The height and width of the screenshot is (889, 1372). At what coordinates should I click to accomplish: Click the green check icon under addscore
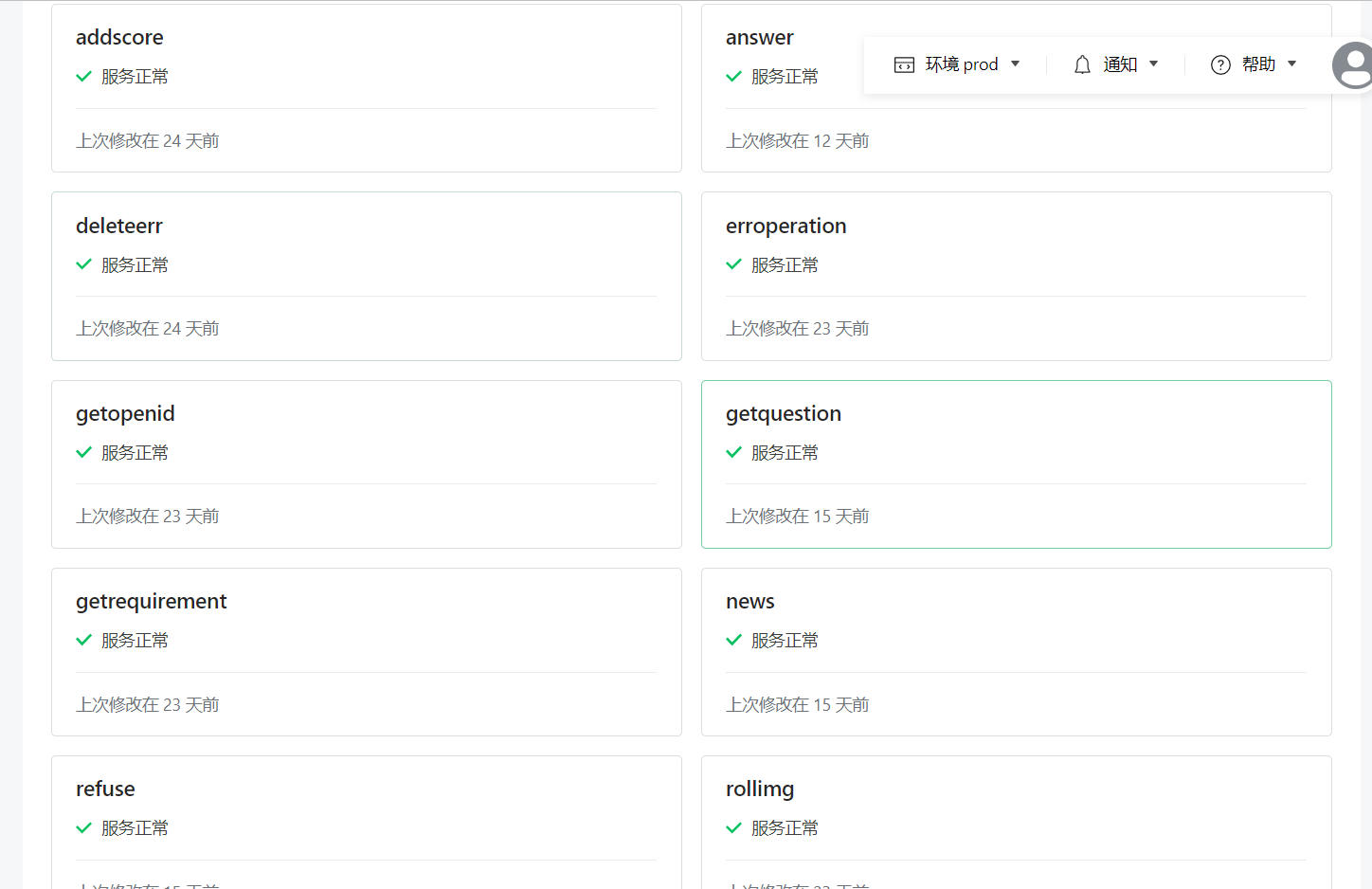(x=83, y=77)
